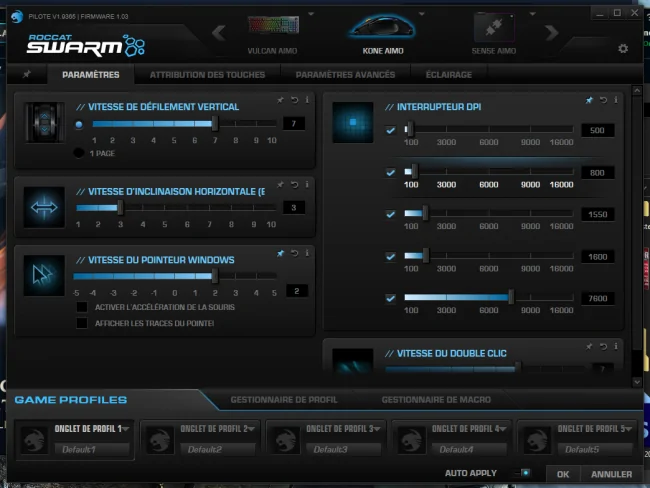Open Gestionnaire de Macro
Viewport: 650px width, 488px height.
pos(436,400)
